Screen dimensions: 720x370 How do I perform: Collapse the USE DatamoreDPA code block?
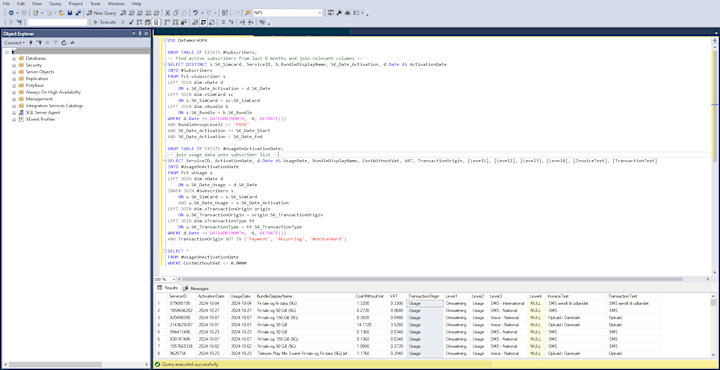(165, 40)
